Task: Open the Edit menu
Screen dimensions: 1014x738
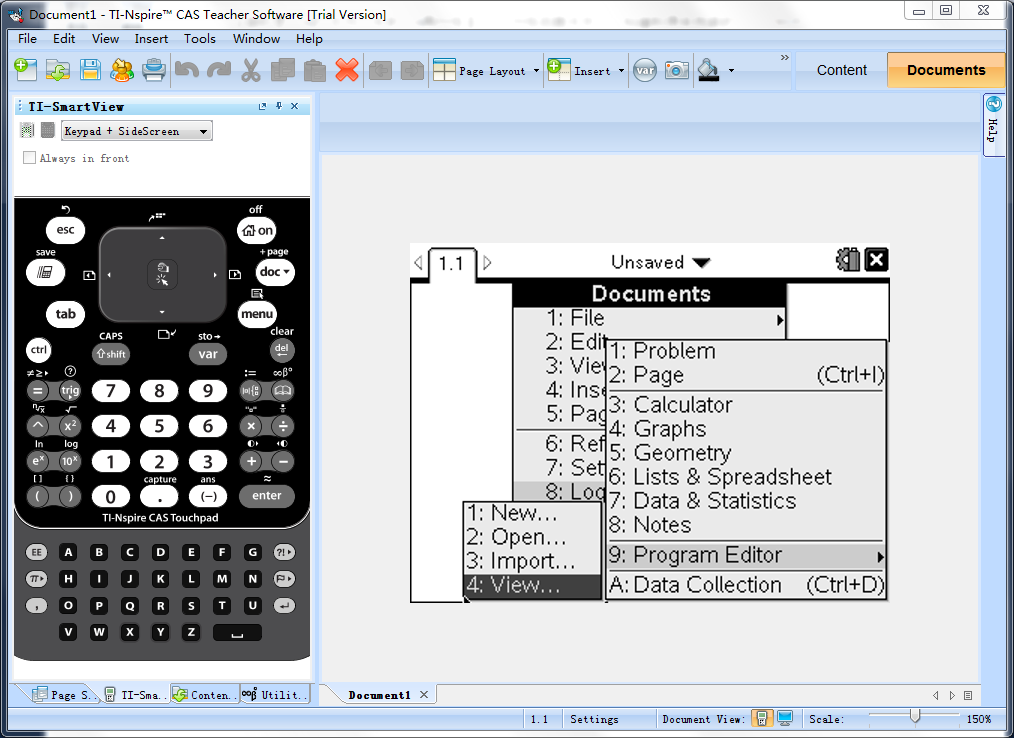Action: pyautogui.click(x=64, y=39)
